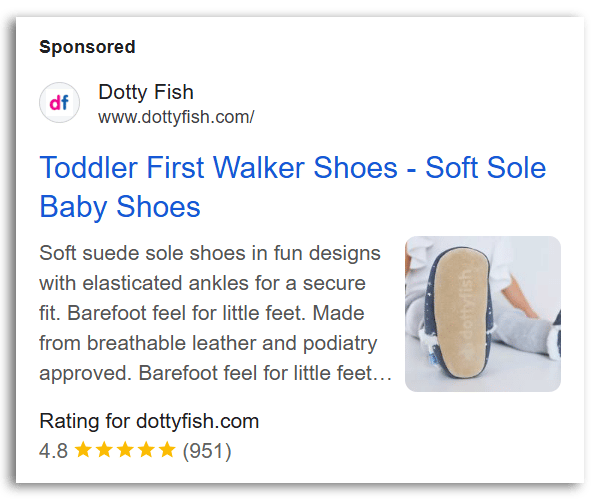Open the shoe sole product thumbnail
The width and height of the screenshot is (600, 500).
482,313
